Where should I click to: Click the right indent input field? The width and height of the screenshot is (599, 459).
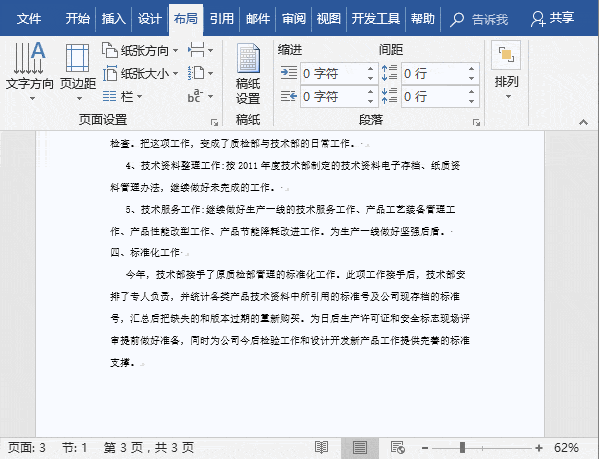pos(332,97)
